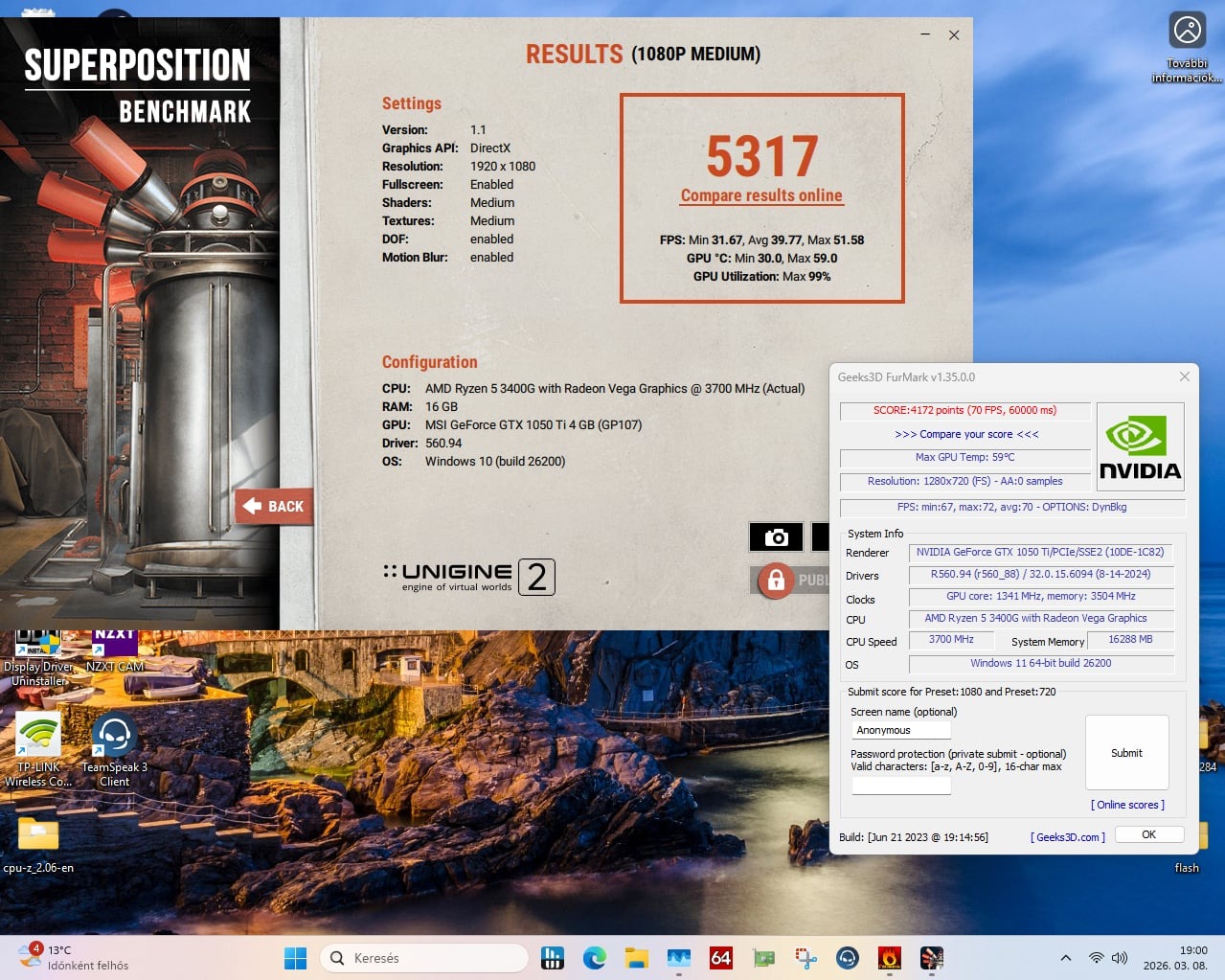This screenshot has width=1225, height=980.
Task: Open TeamSpeak 3 Client desktop shortcut
Action: pos(115,750)
